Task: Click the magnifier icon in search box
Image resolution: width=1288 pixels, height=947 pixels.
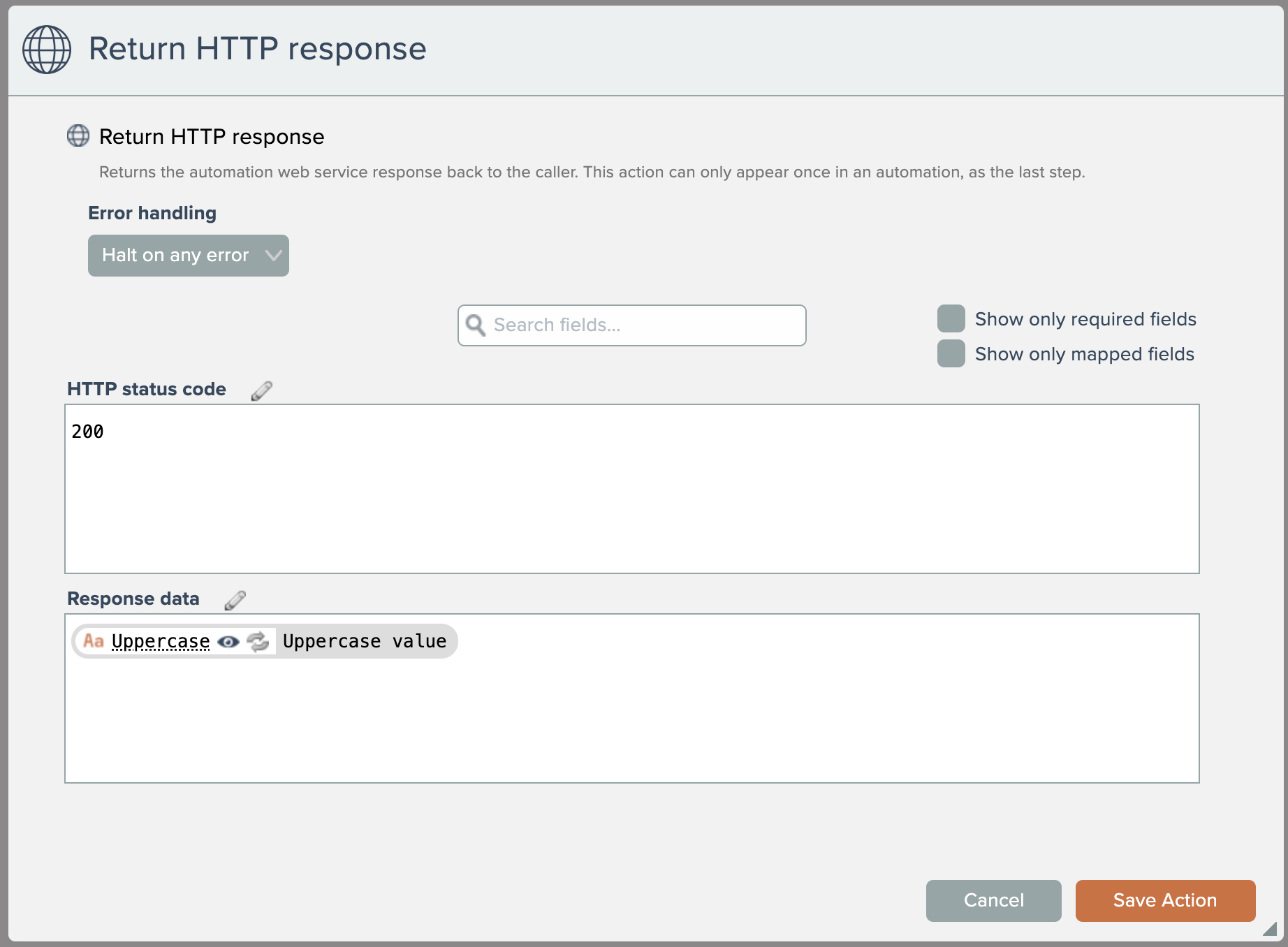Action: (476, 325)
